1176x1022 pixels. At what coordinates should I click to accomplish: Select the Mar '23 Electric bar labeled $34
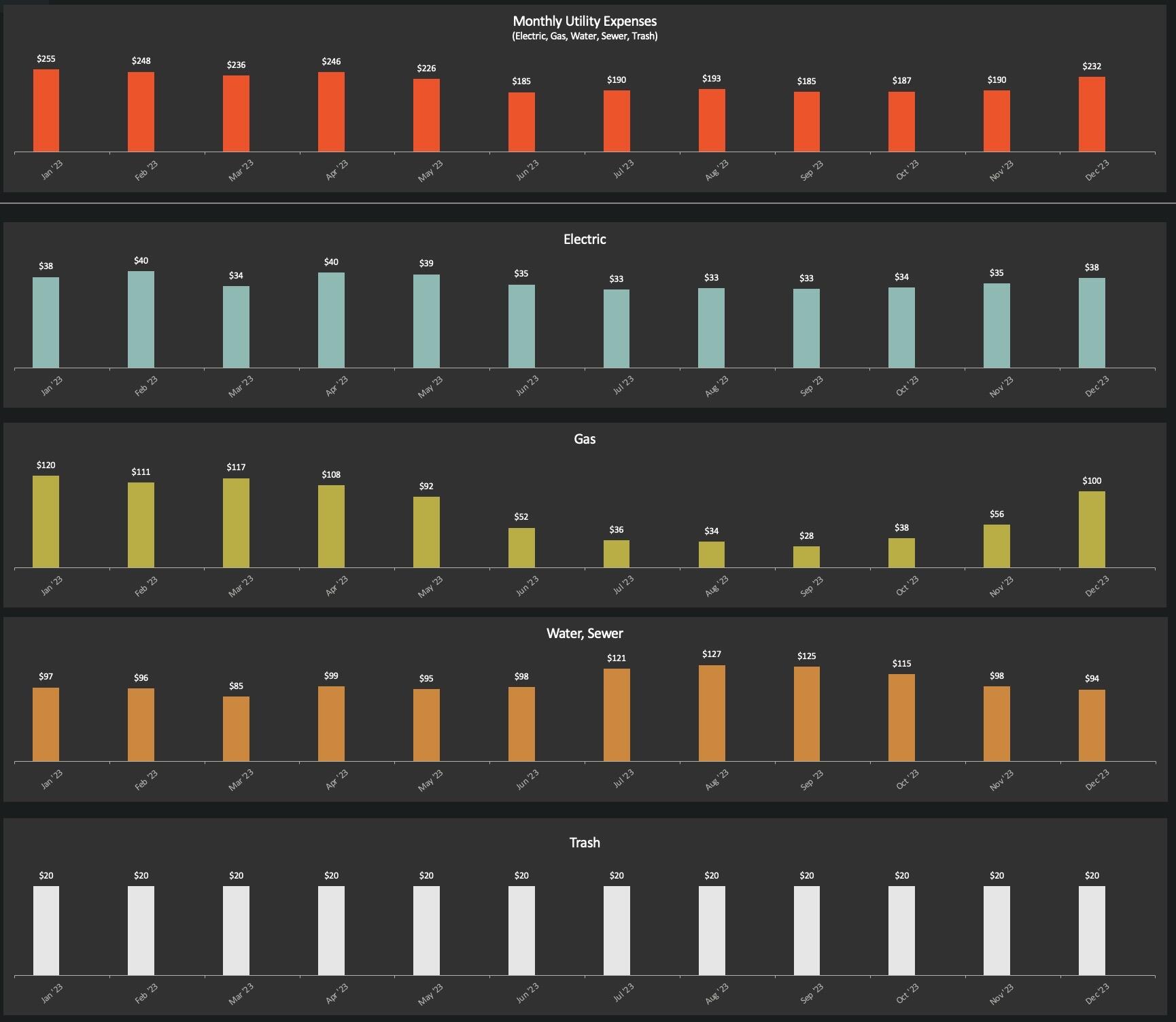236,327
